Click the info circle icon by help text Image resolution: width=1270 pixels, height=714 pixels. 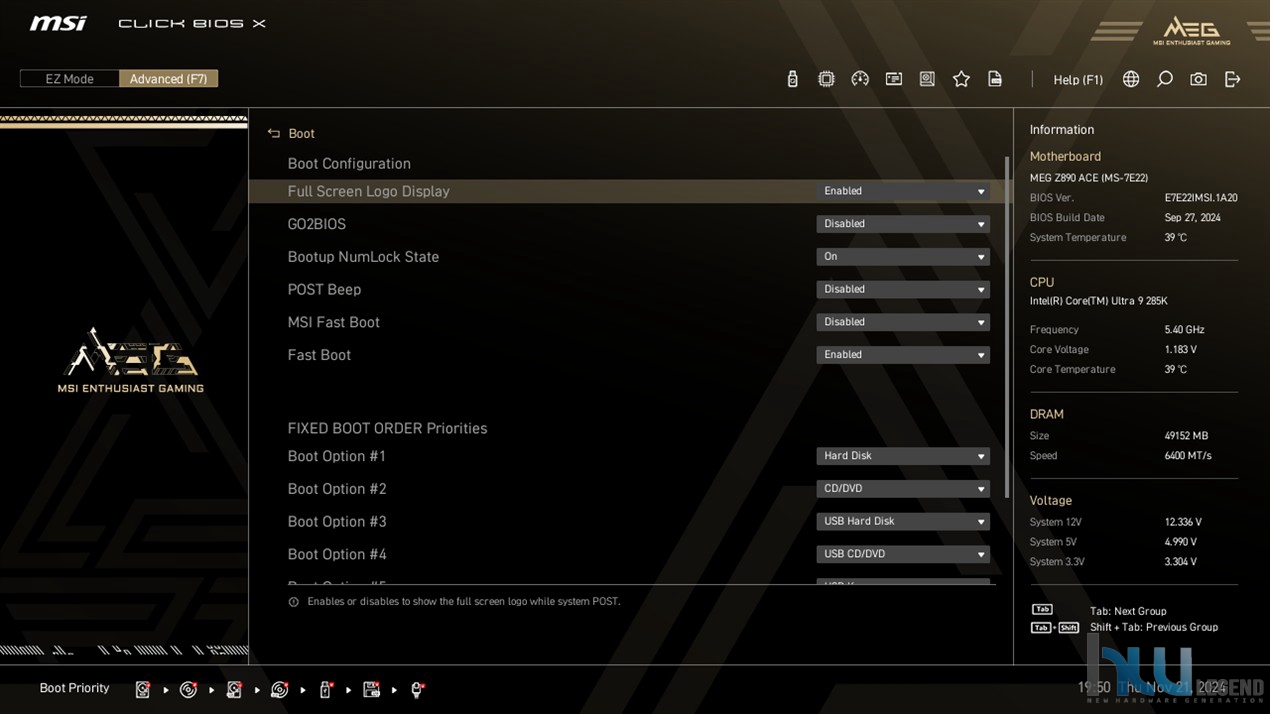293,602
